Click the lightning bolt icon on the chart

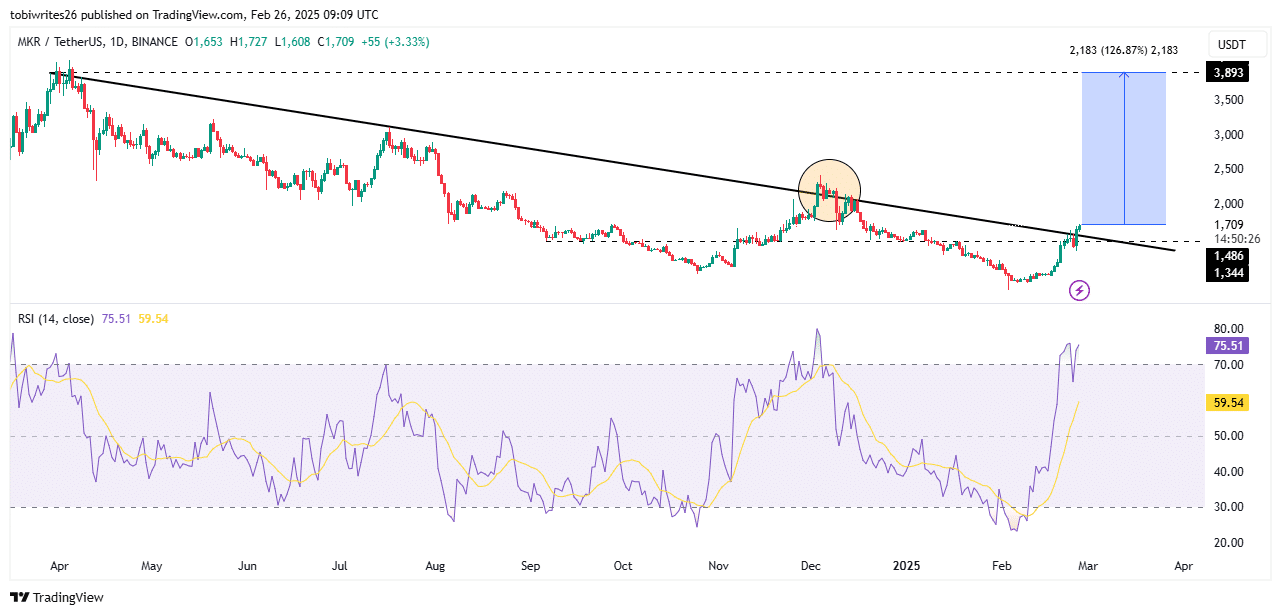click(1080, 290)
